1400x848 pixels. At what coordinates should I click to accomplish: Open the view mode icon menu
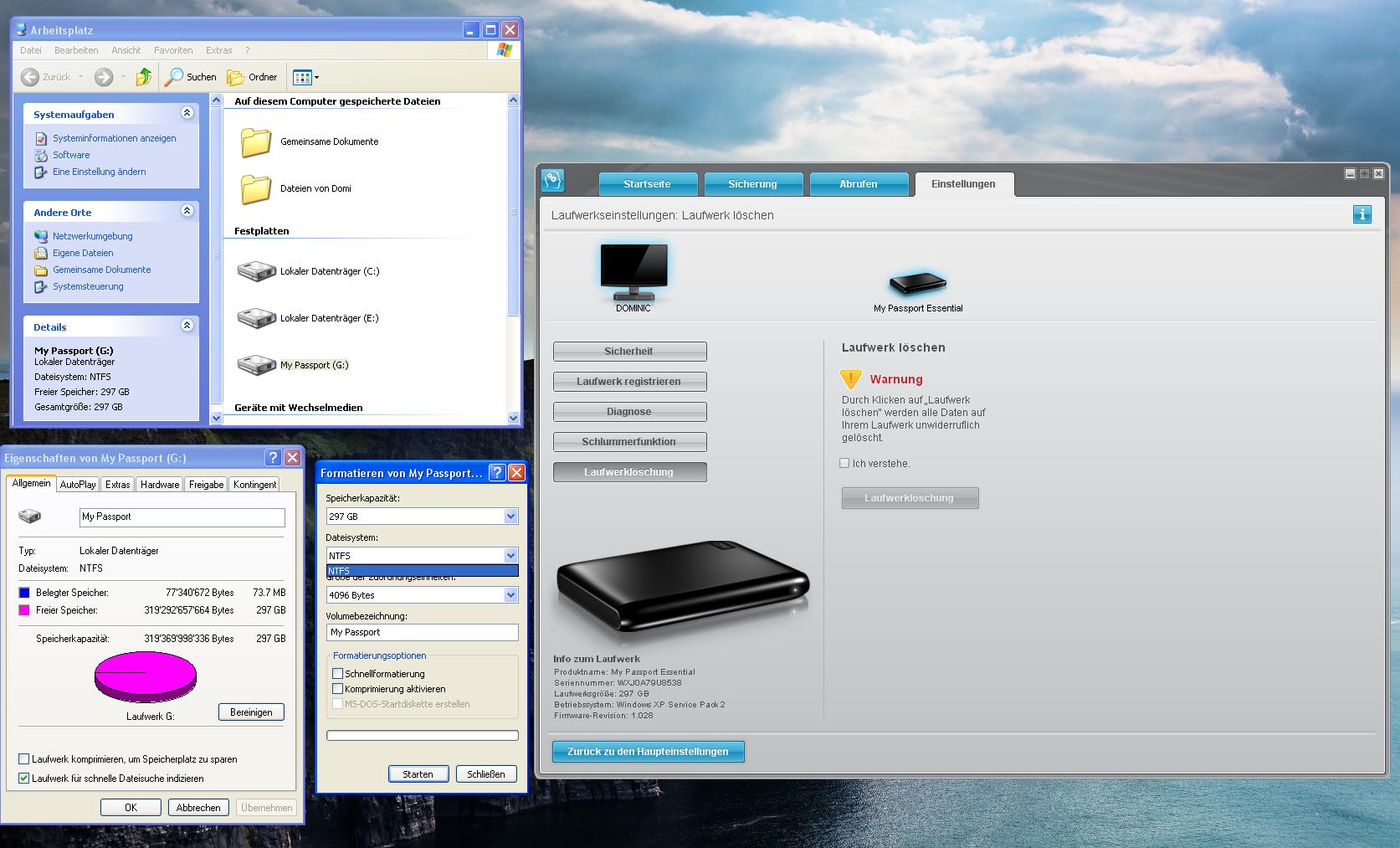tap(305, 77)
